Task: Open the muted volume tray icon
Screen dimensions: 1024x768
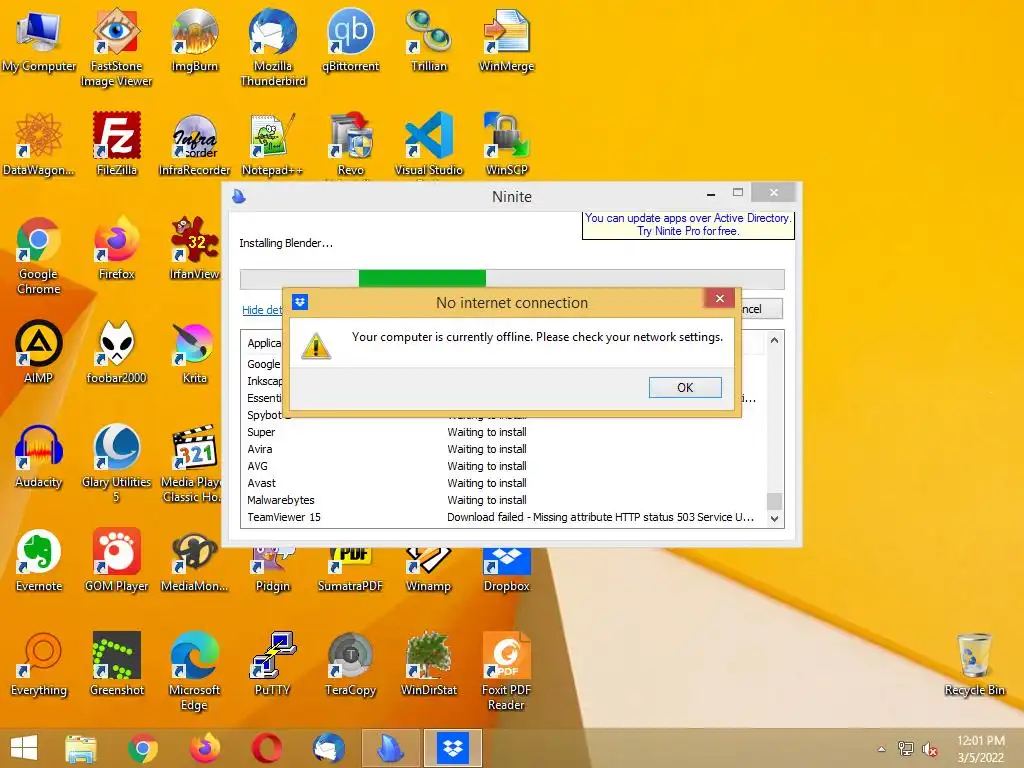Action: coord(929,749)
